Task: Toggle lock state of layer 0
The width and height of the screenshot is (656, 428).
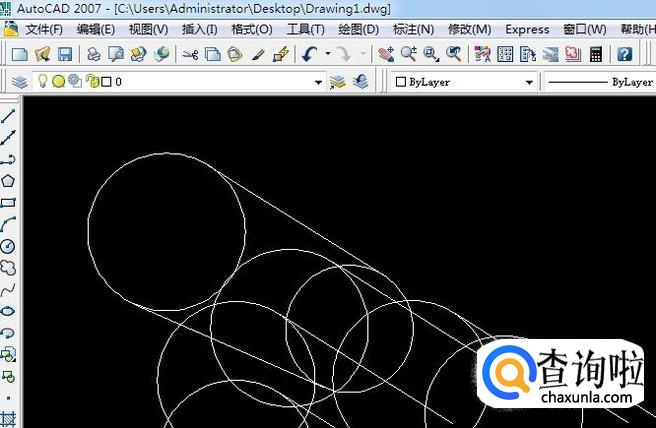Action: (x=92, y=81)
